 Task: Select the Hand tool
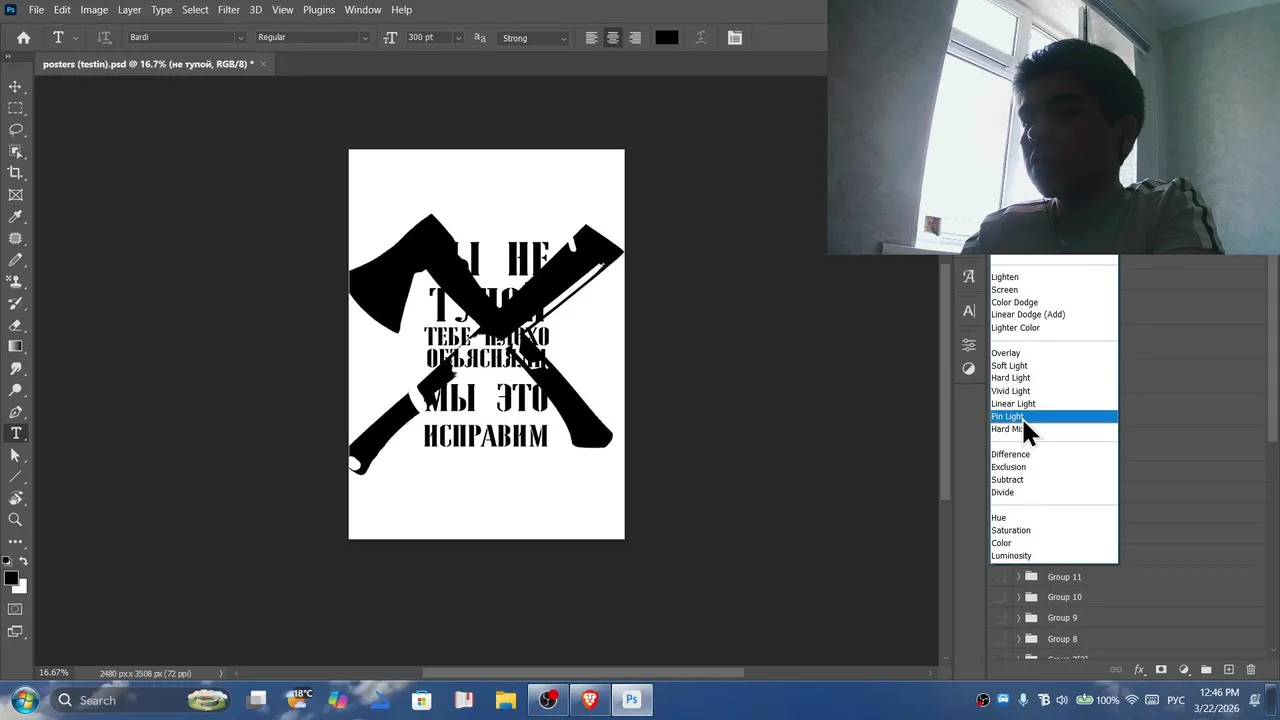point(15,498)
